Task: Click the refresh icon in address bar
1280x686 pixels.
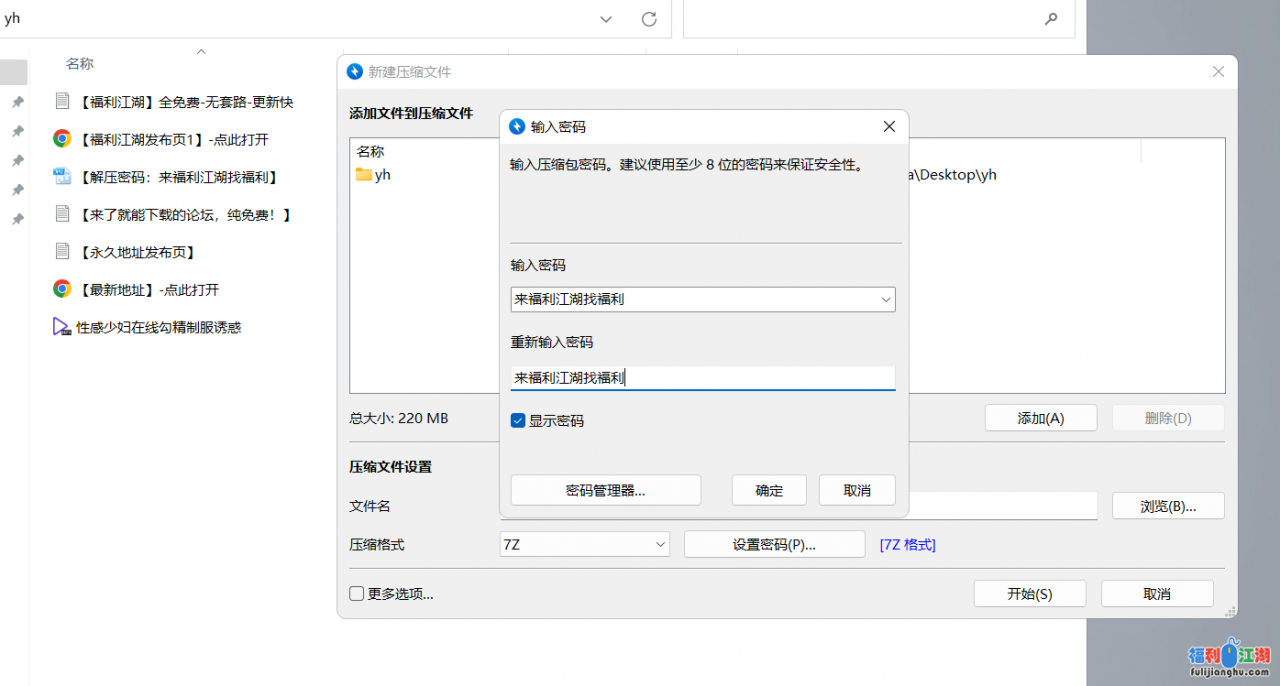Action: click(x=648, y=19)
